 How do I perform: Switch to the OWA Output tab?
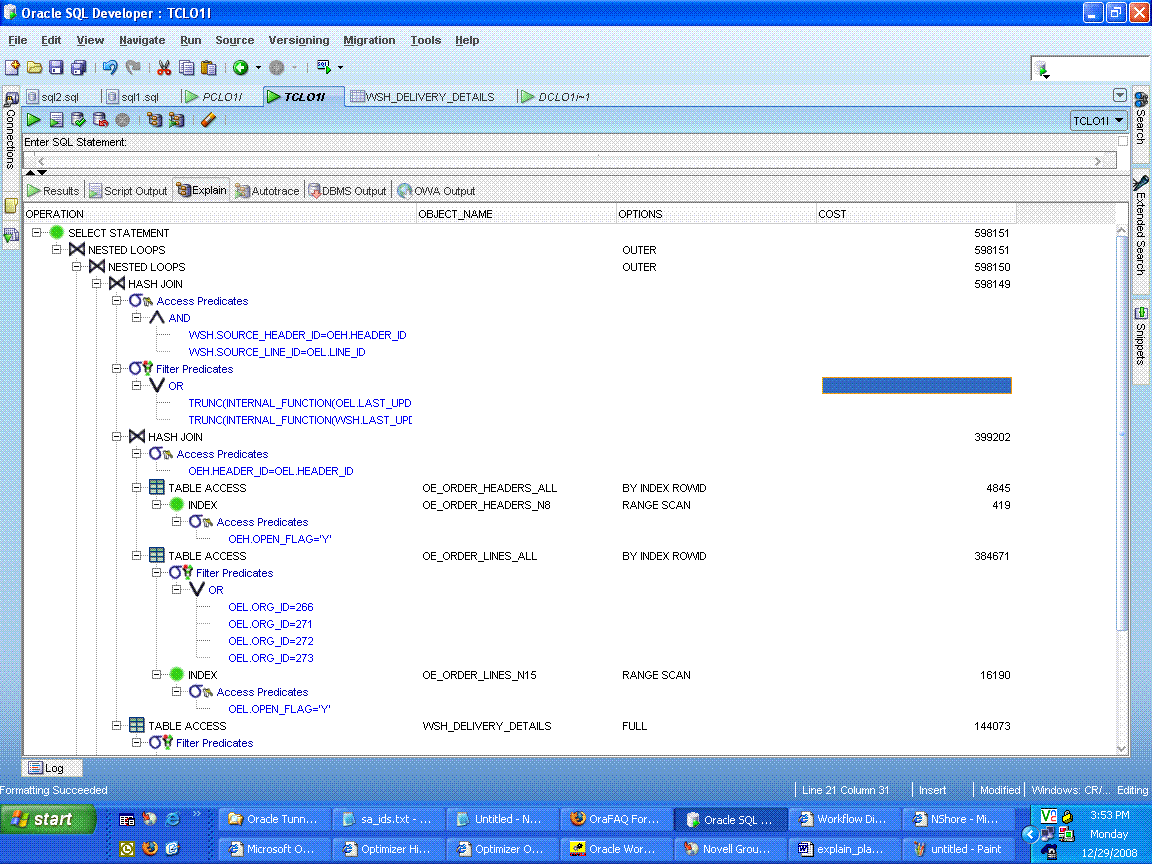(x=436, y=191)
